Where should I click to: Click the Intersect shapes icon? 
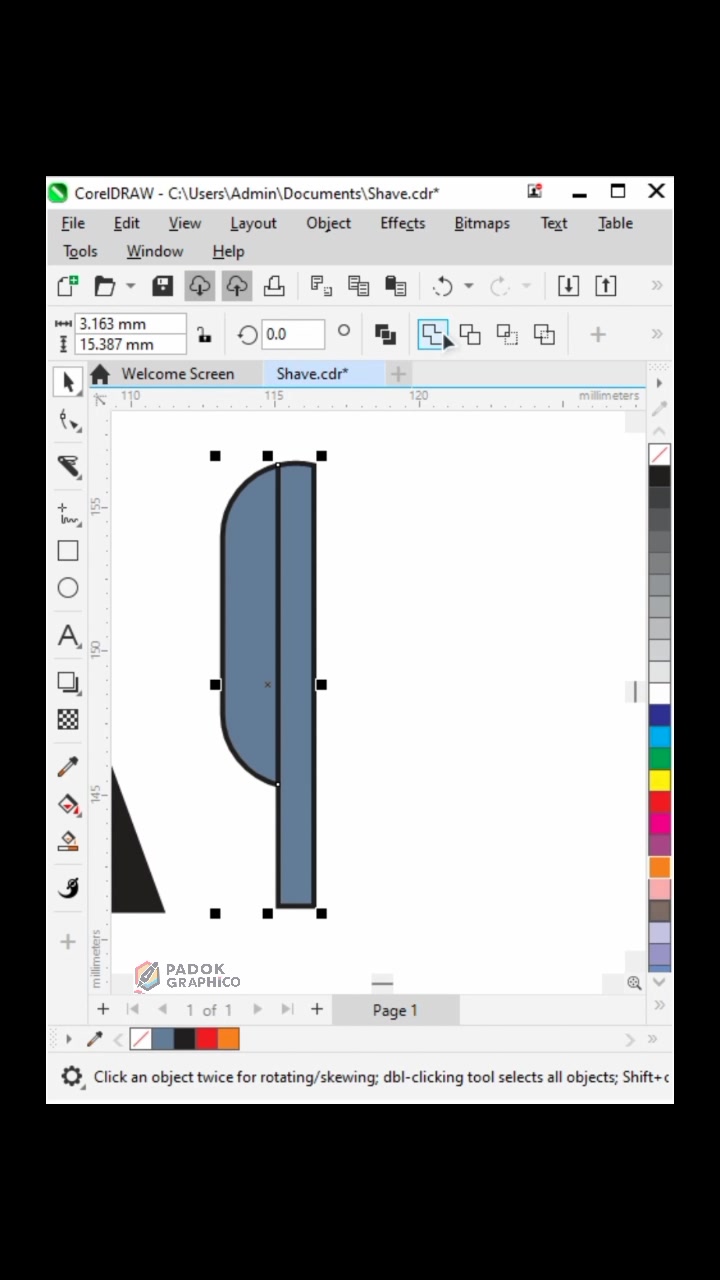point(470,334)
